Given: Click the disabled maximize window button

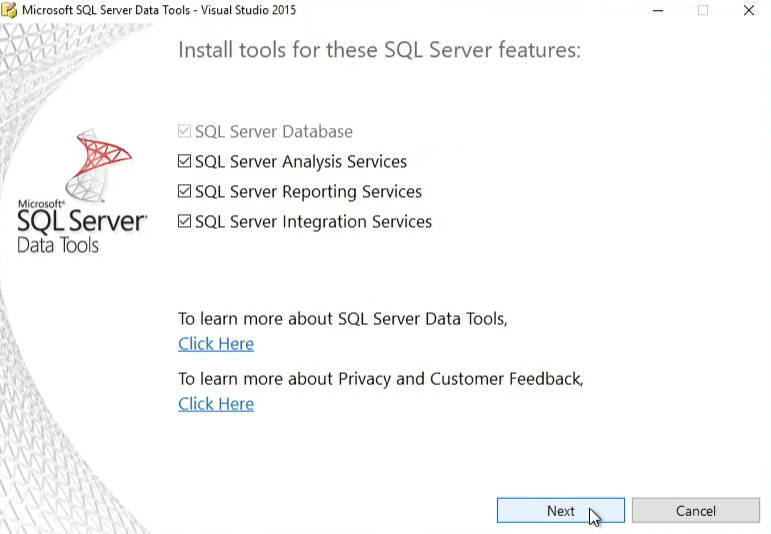Looking at the screenshot, I should pyautogui.click(x=703, y=10).
